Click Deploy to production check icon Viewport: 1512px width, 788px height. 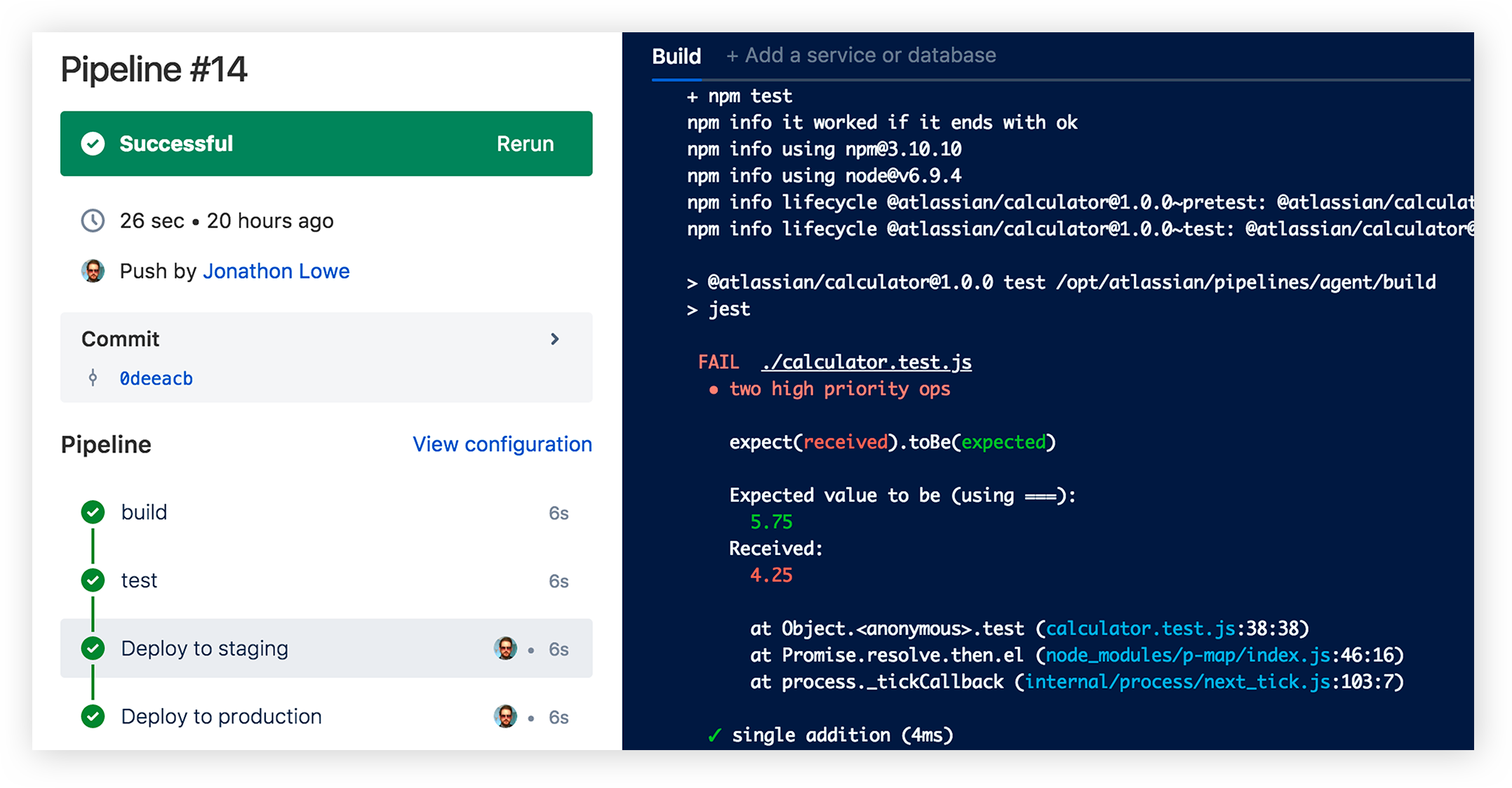point(93,716)
